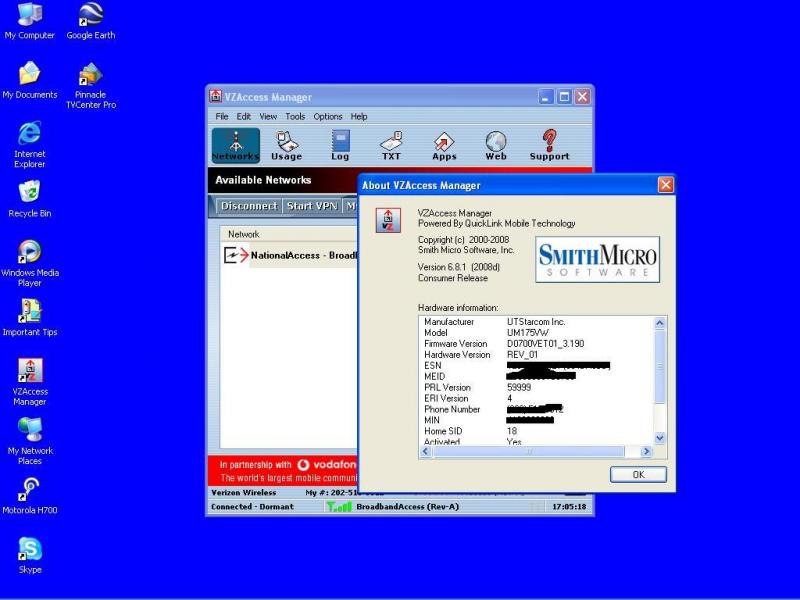800x600 pixels.
Task: Click the Disconnect button
Action: tap(249, 206)
